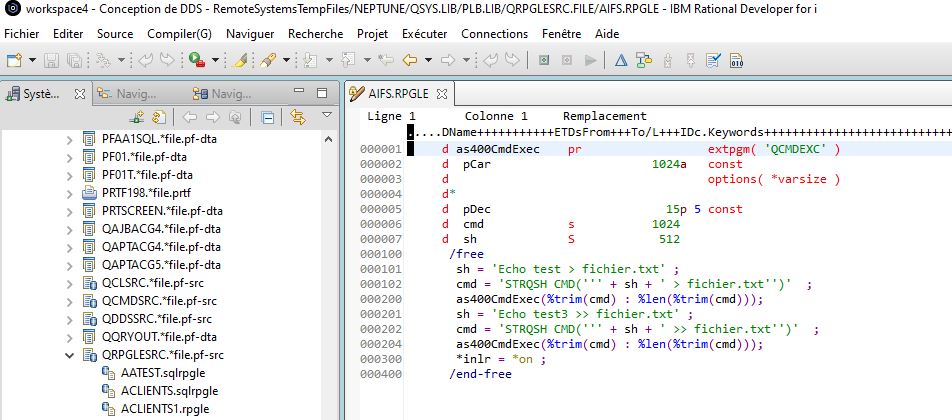Expand the QDDSSRC.*file.pf-src node
Image resolution: width=952 pixels, height=420 pixels.
coord(69,319)
